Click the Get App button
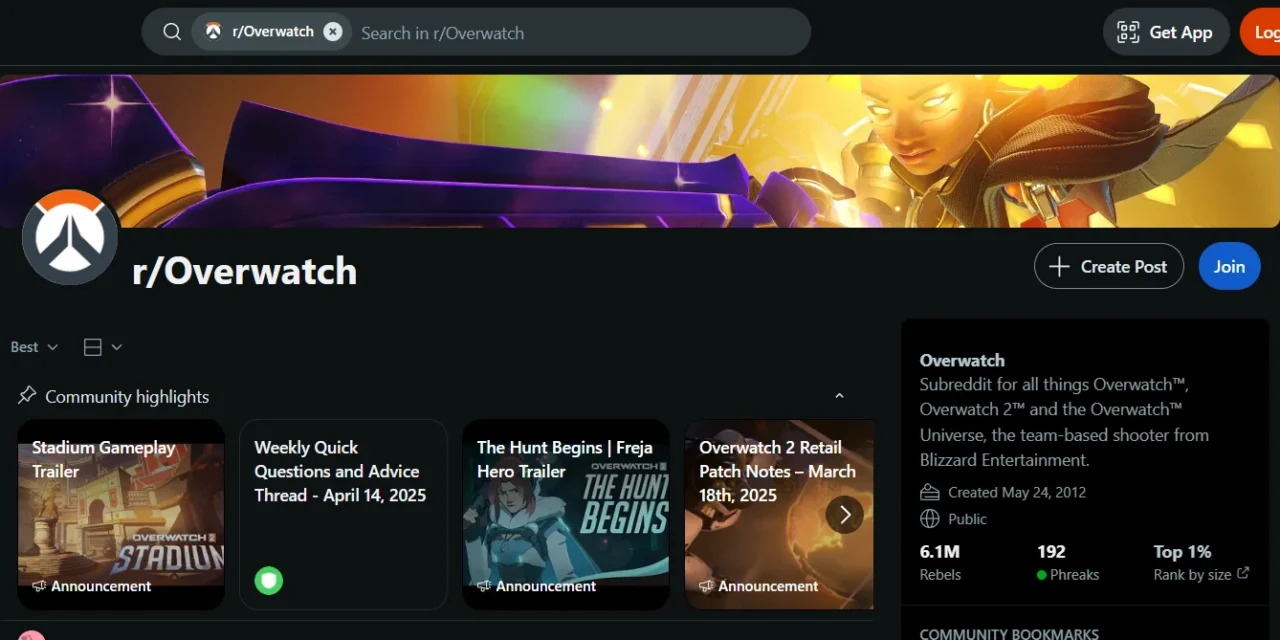The image size is (1280, 640). [x=1166, y=32]
